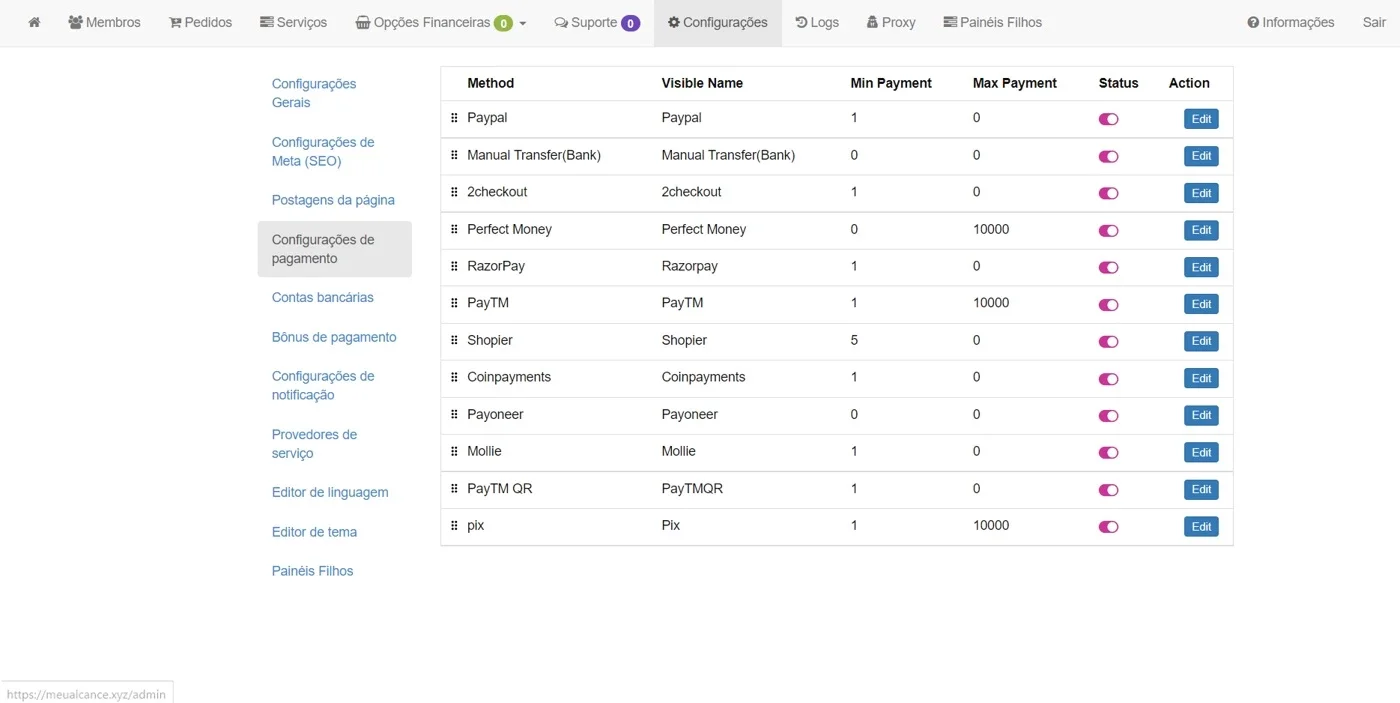Click grip icon beside Coinpayments row

pyautogui.click(x=454, y=377)
